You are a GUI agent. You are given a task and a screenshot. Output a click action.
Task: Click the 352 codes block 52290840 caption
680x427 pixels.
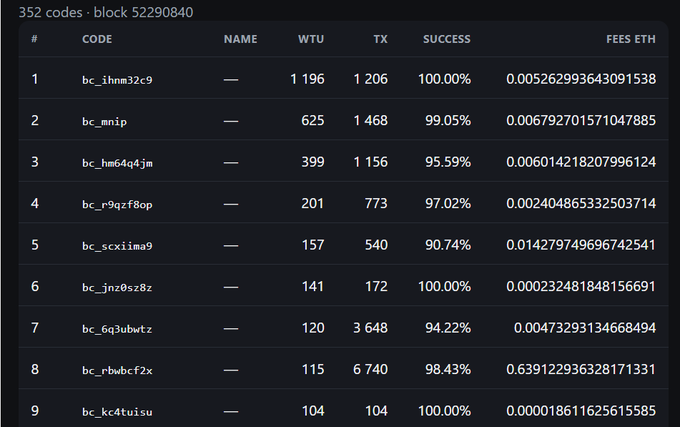106,12
